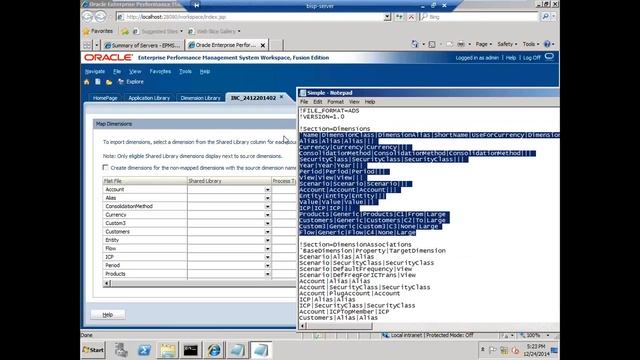
Task: Switch to Summary of Servers browser tab
Action: 143,45
